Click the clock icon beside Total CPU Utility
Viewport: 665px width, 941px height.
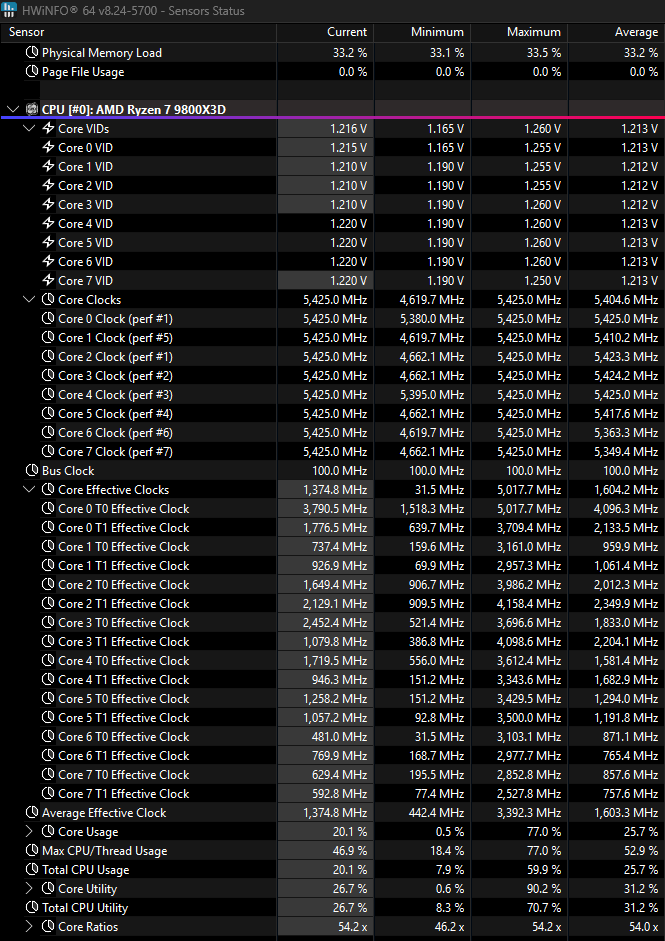pyautogui.click(x=32, y=908)
